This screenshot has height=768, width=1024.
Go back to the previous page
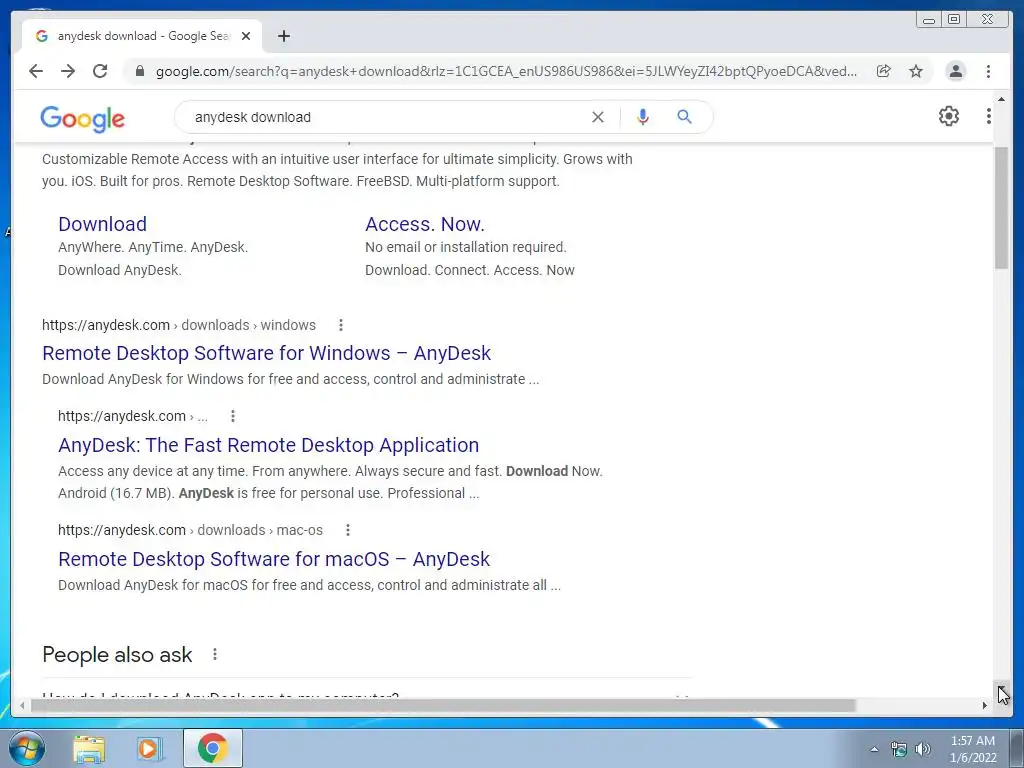36,71
